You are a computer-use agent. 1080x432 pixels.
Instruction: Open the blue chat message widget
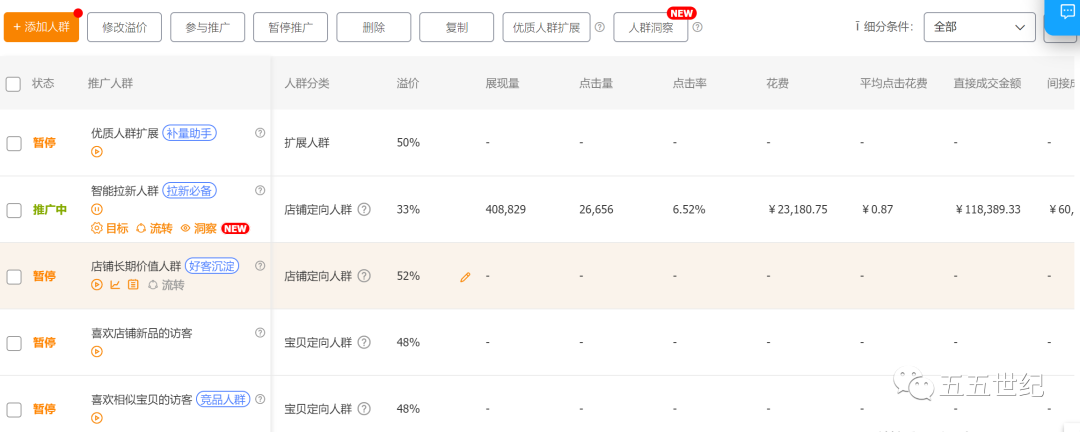(x=1063, y=15)
